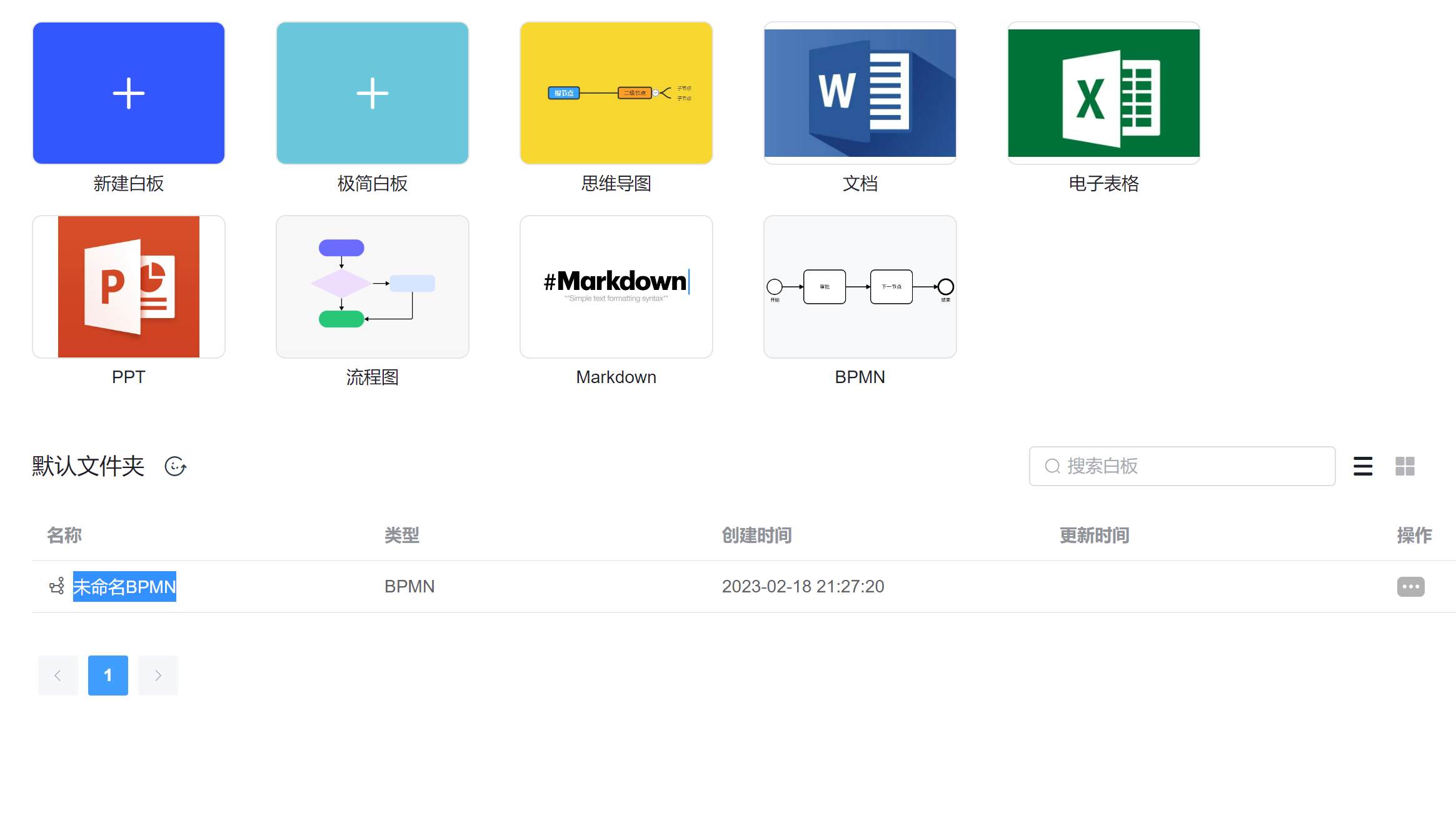Click the 操作 column header
The image size is (1456, 833).
click(x=1415, y=536)
